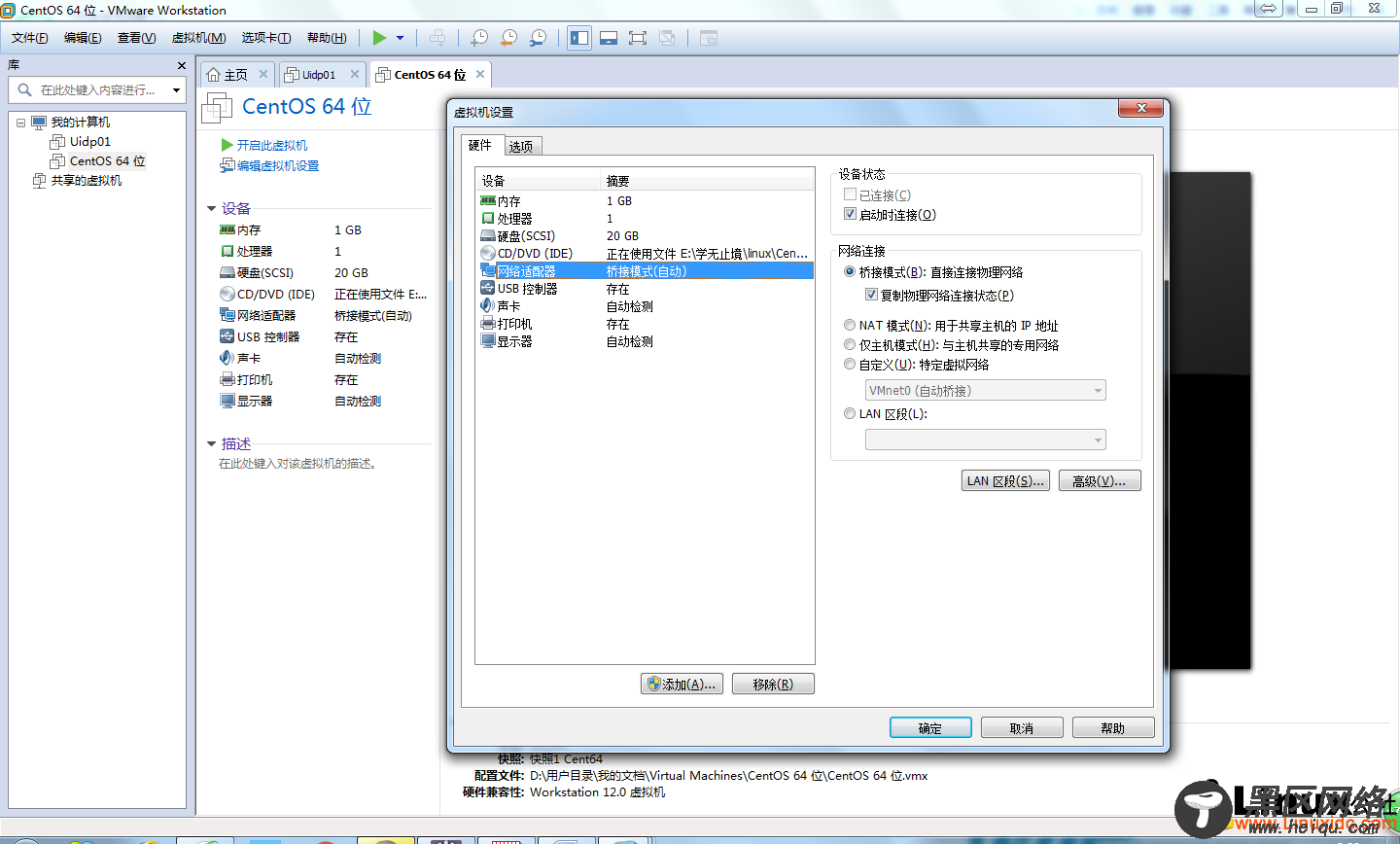The height and width of the screenshot is (844, 1400).
Task: Click USB 控制器 icon in the summary list
Action: click(x=227, y=337)
